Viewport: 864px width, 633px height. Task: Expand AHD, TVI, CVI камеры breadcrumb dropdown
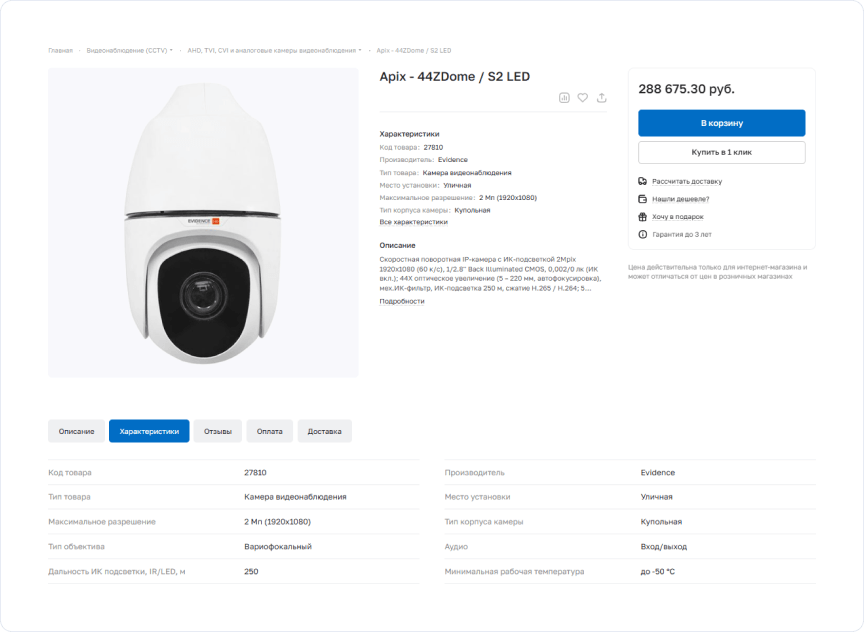click(360, 50)
